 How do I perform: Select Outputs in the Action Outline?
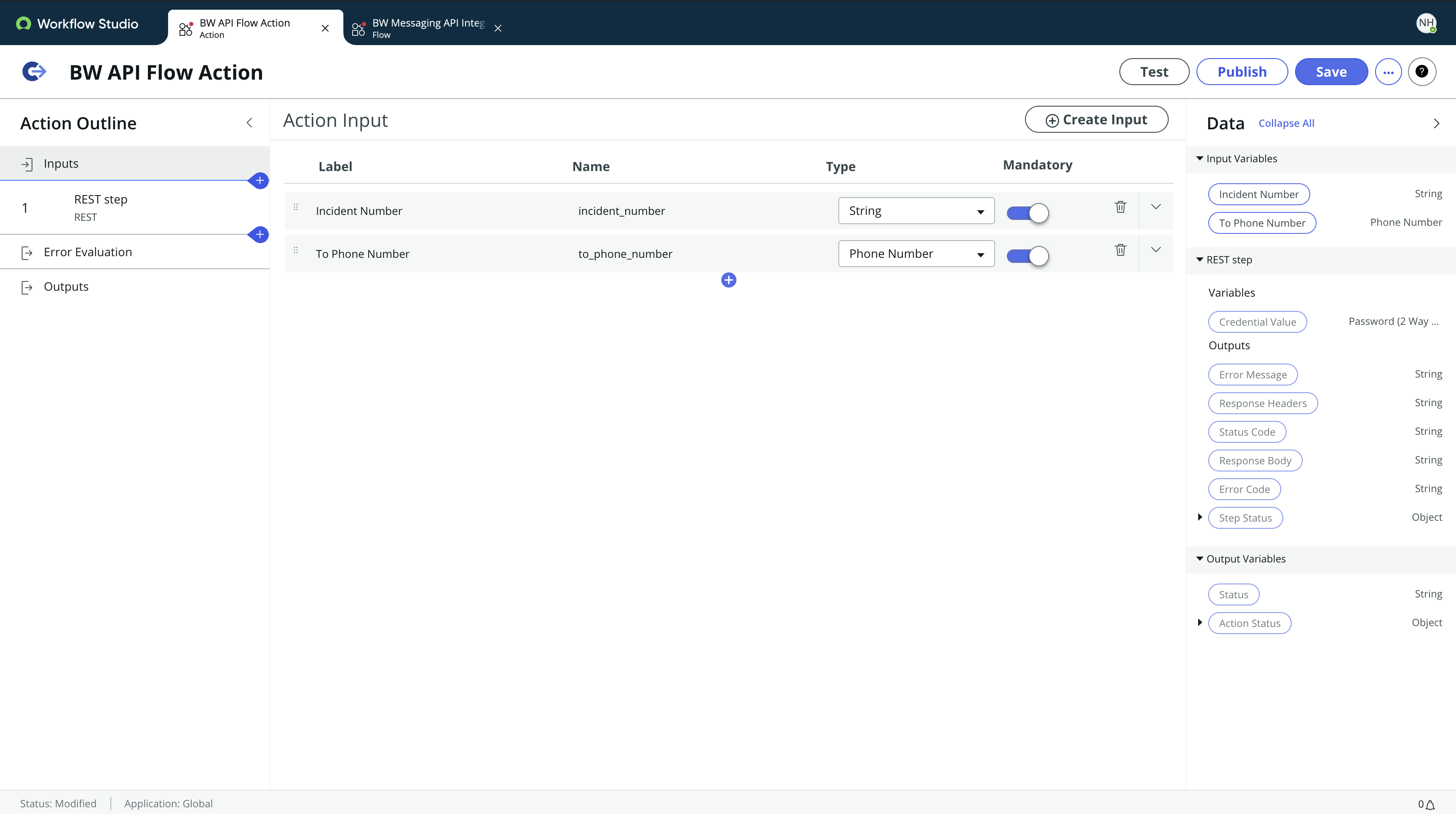134,287
